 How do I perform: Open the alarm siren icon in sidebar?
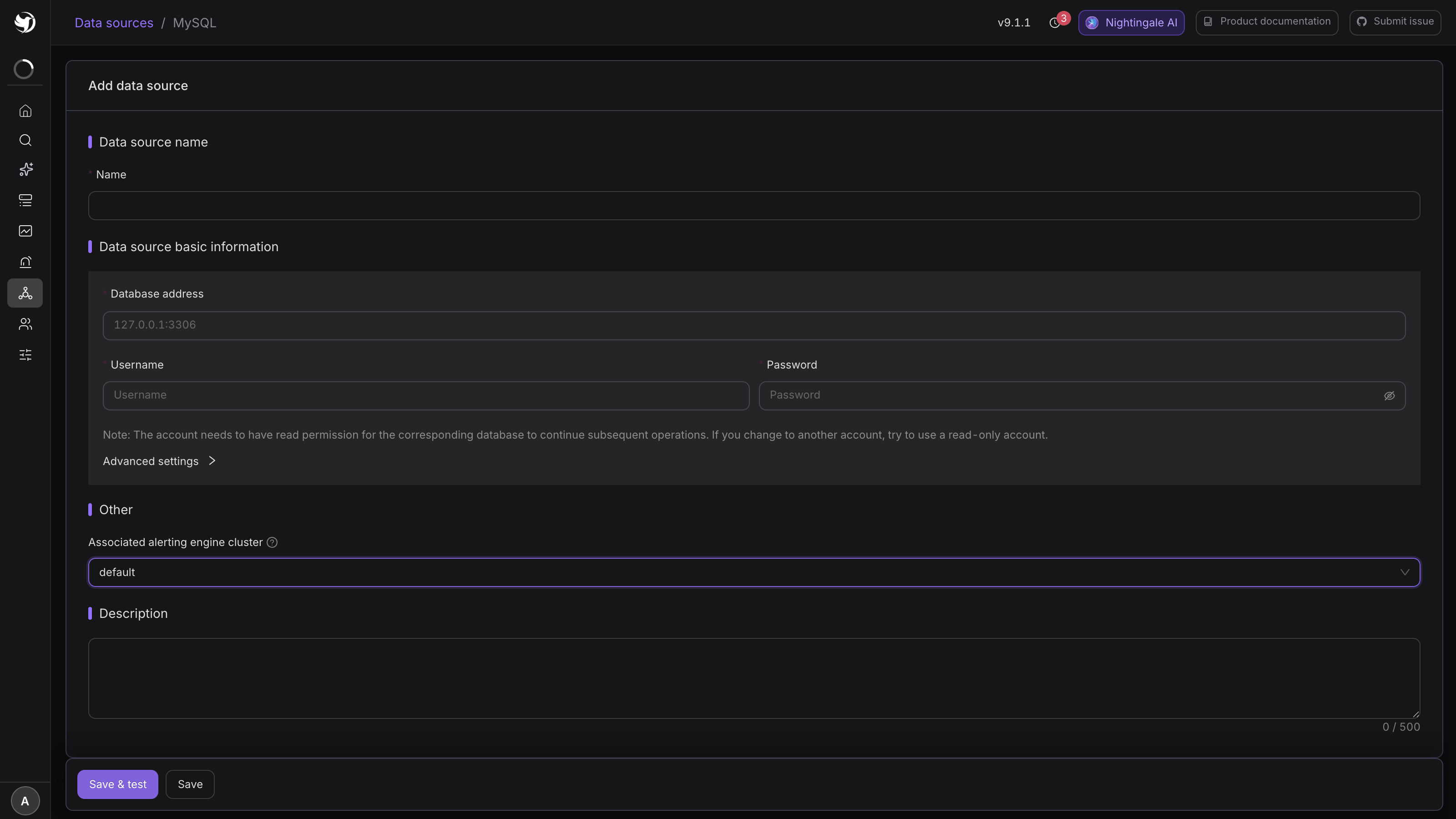click(x=25, y=262)
